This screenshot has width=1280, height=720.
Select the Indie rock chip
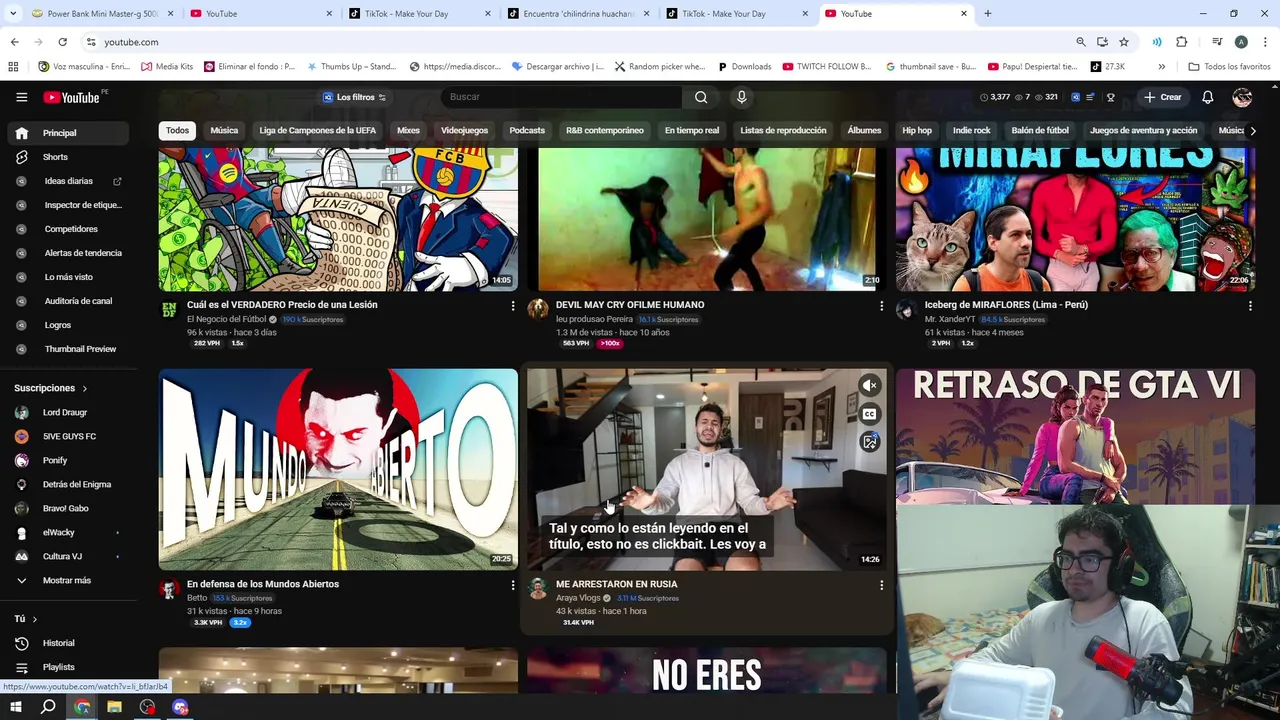[971, 131]
